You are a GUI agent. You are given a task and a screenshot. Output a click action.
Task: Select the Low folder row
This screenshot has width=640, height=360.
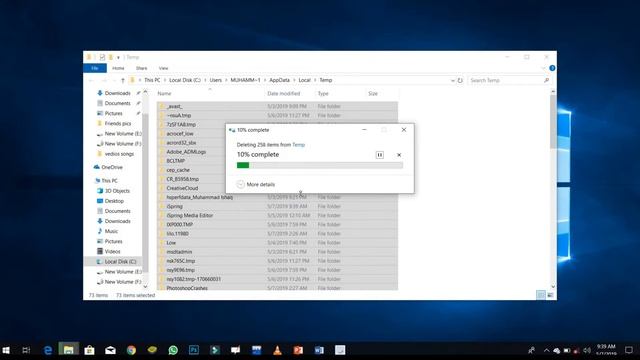point(277,242)
